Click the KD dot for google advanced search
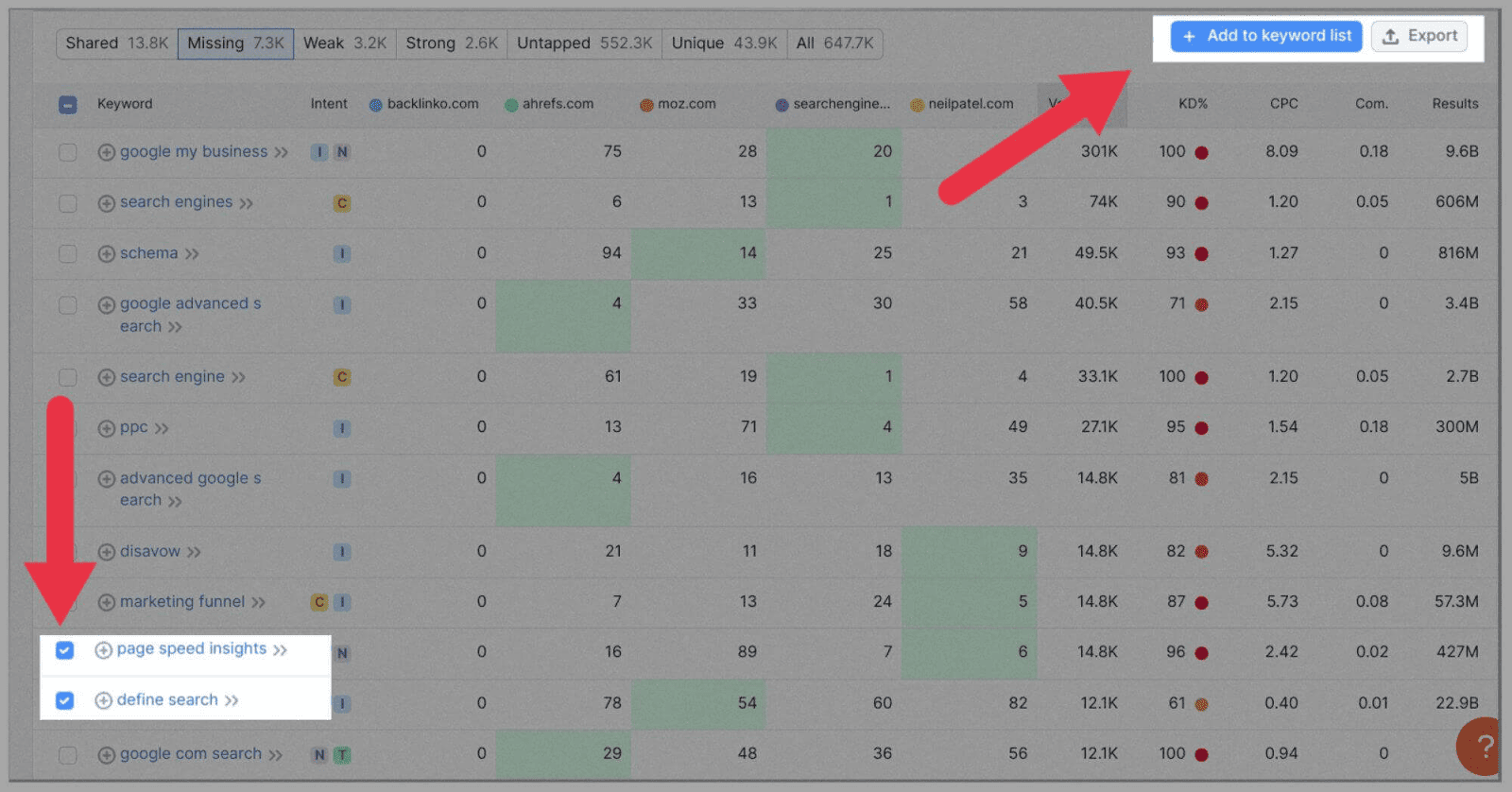The width and height of the screenshot is (1512, 792). click(x=1201, y=305)
